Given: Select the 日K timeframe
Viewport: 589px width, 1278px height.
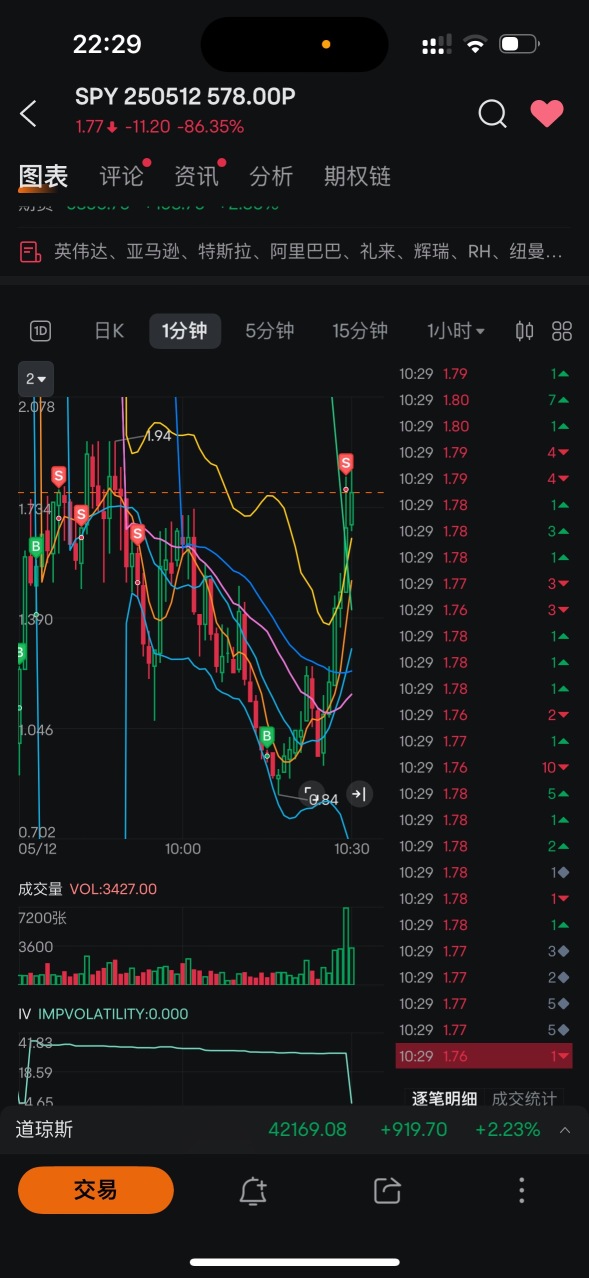Looking at the screenshot, I should (109, 331).
